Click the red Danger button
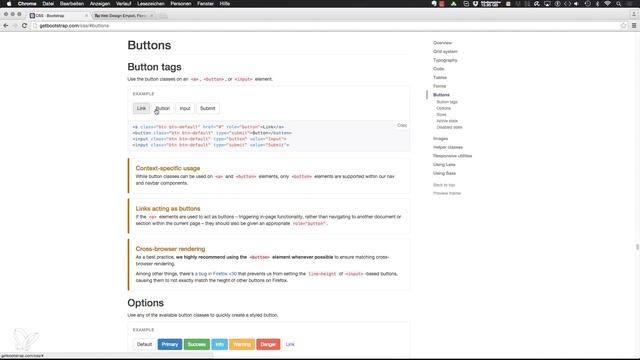640x360 pixels. (268, 344)
